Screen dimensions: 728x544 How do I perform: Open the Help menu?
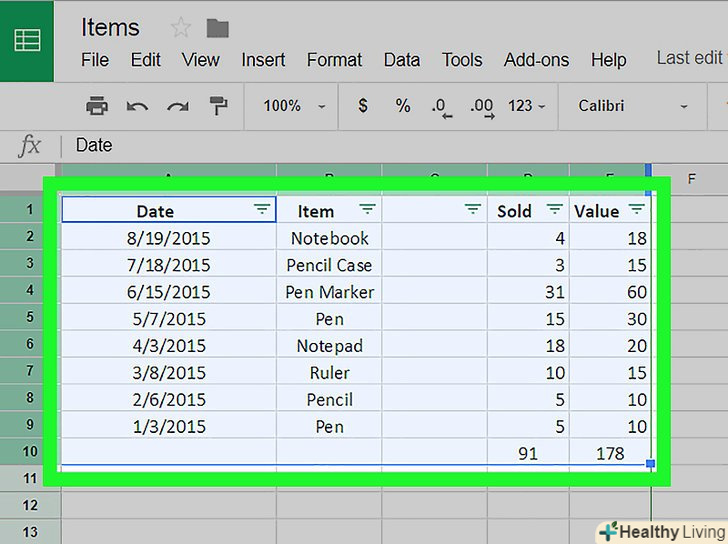[608, 60]
